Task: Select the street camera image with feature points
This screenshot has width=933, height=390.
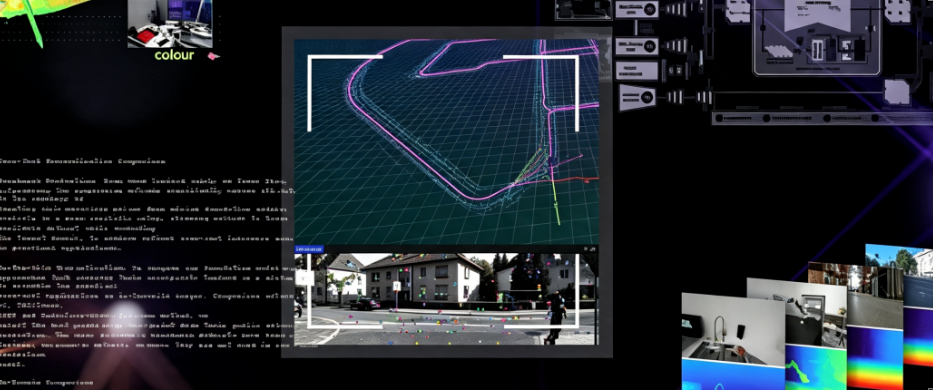Action: (446, 299)
